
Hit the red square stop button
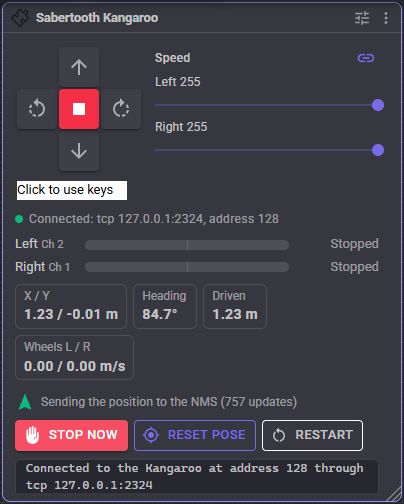79,109
